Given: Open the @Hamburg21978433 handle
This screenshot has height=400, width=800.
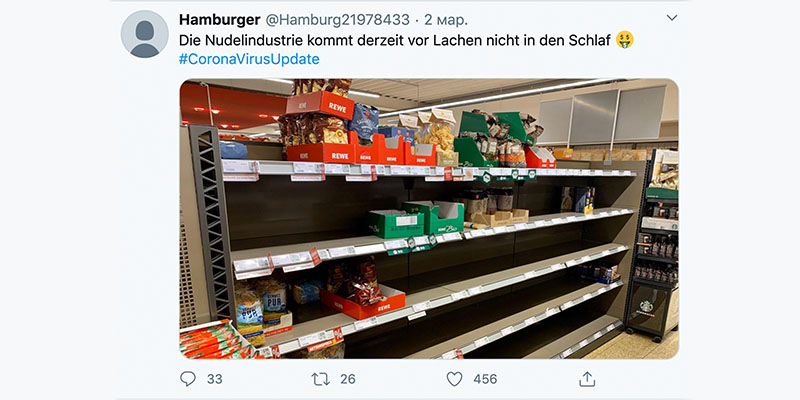Looking at the screenshot, I should click(337, 20).
